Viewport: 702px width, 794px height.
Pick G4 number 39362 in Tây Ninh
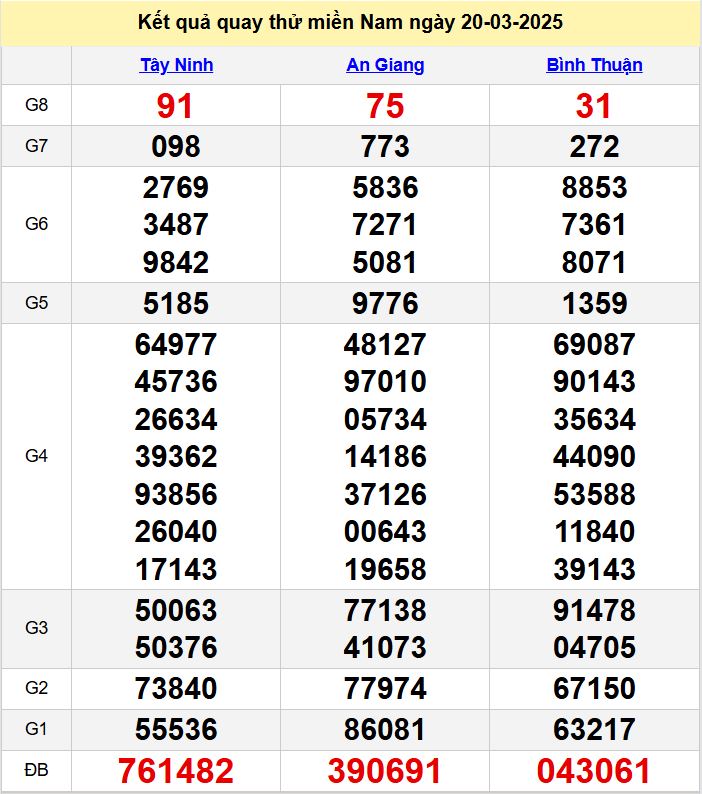(x=176, y=457)
